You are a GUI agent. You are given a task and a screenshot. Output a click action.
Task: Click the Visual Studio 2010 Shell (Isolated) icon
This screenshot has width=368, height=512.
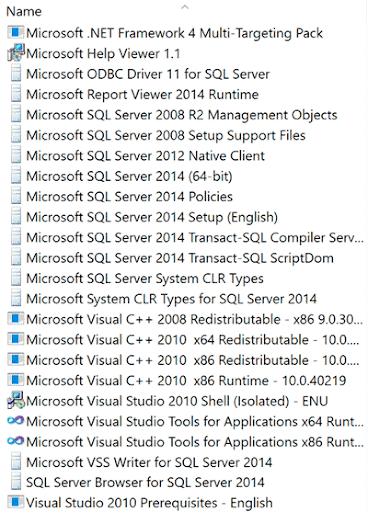coord(16,401)
